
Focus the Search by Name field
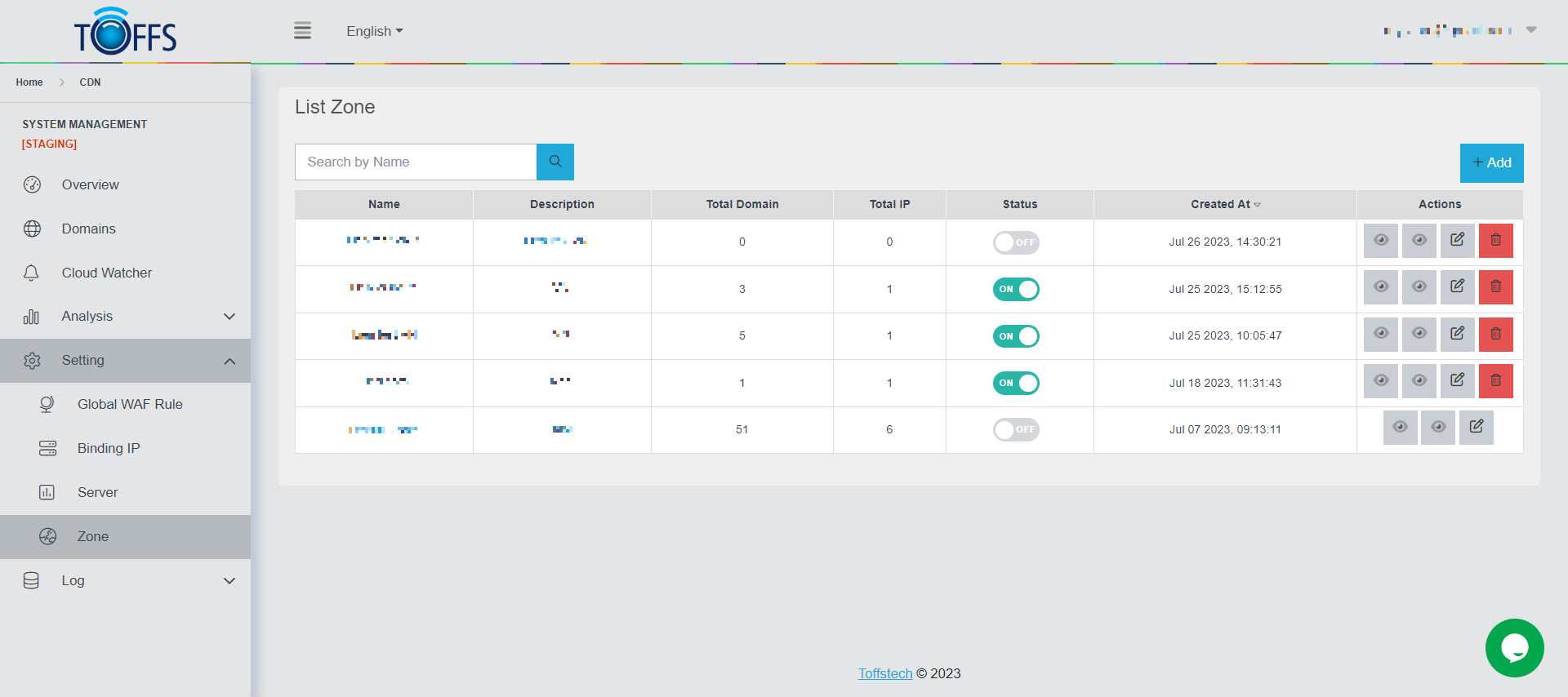pyautogui.click(x=416, y=162)
